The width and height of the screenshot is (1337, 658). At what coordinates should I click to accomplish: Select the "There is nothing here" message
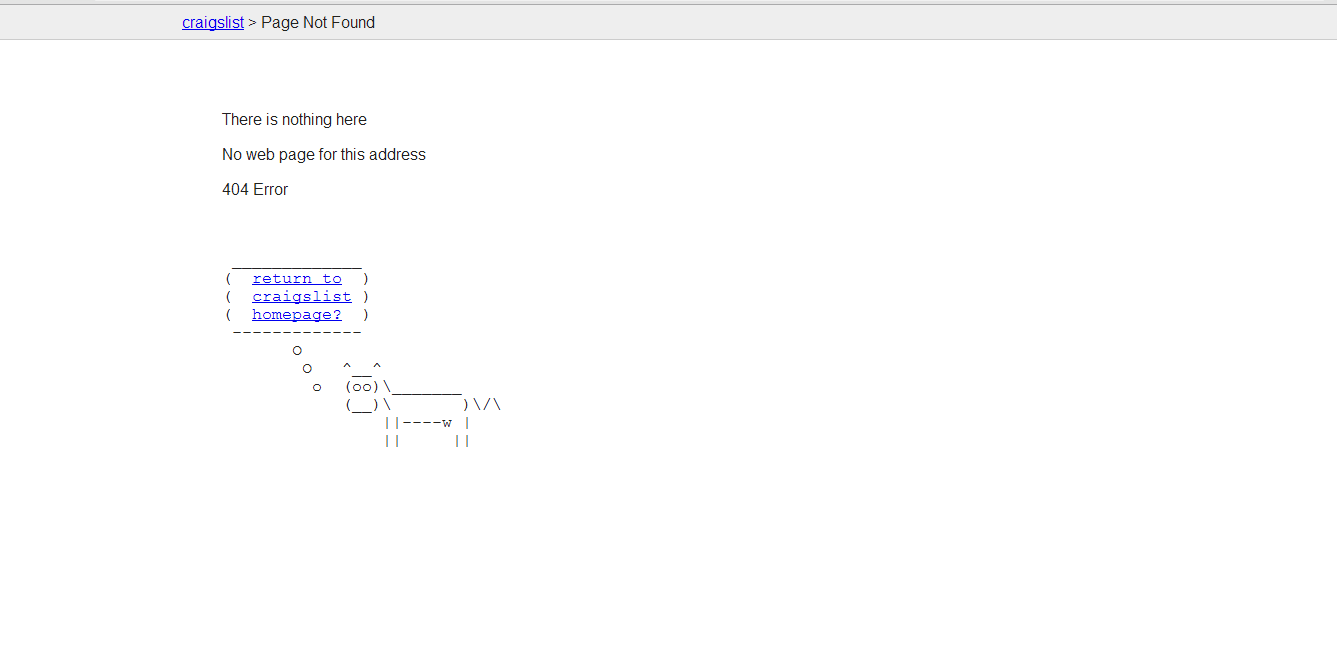pos(294,119)
